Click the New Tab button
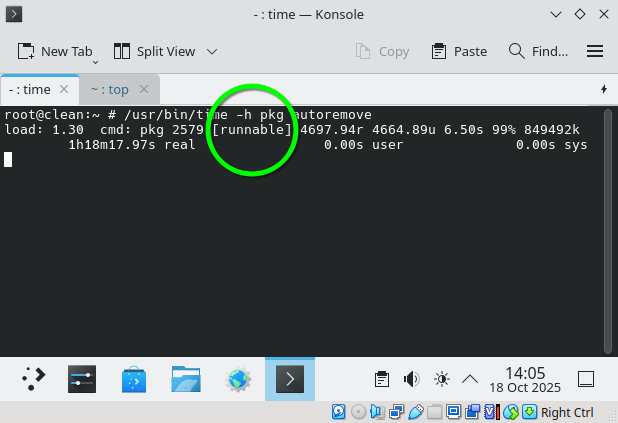This screenshot has height=423, width=618. point(56,51)
